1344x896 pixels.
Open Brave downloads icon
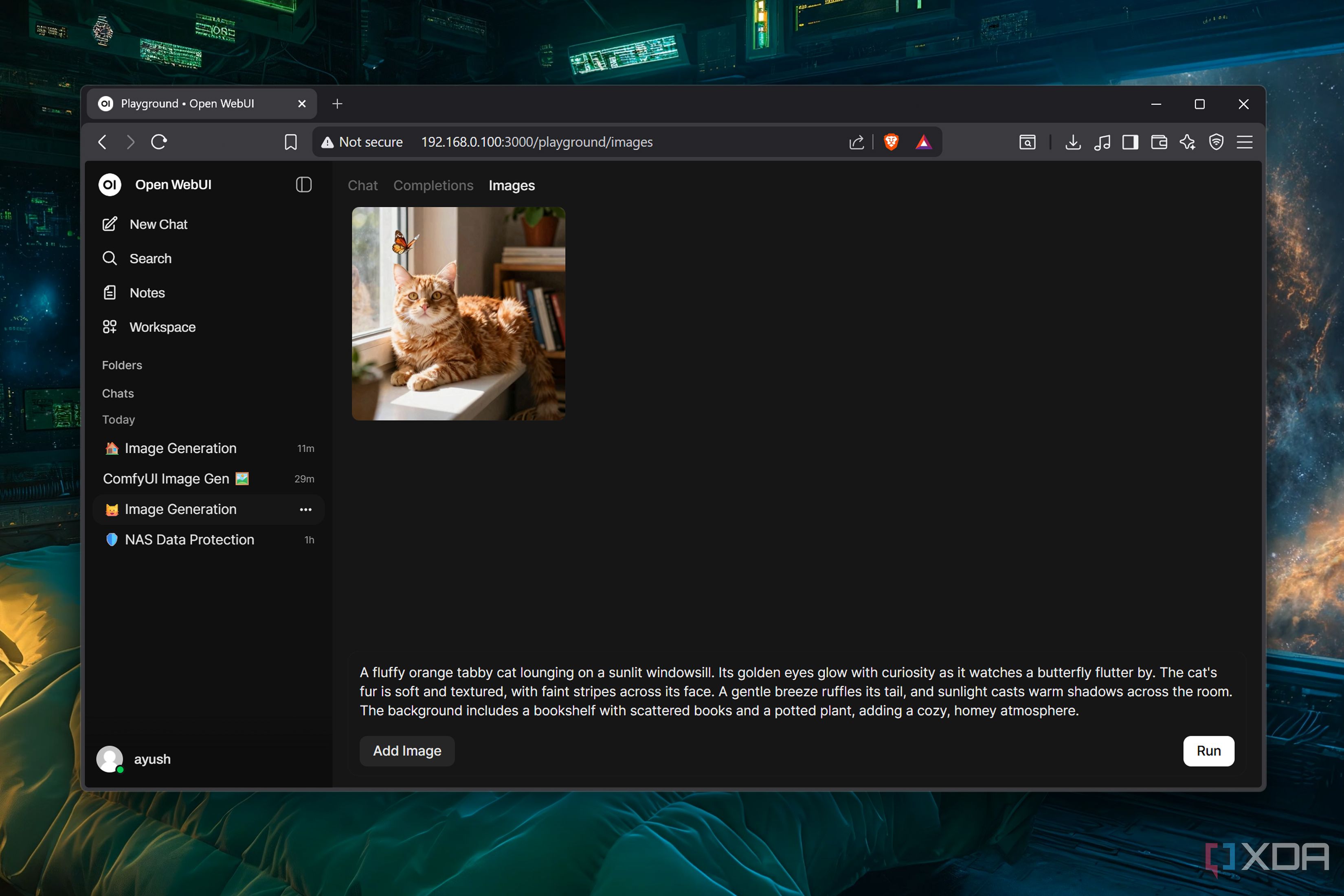(1073, 142)
